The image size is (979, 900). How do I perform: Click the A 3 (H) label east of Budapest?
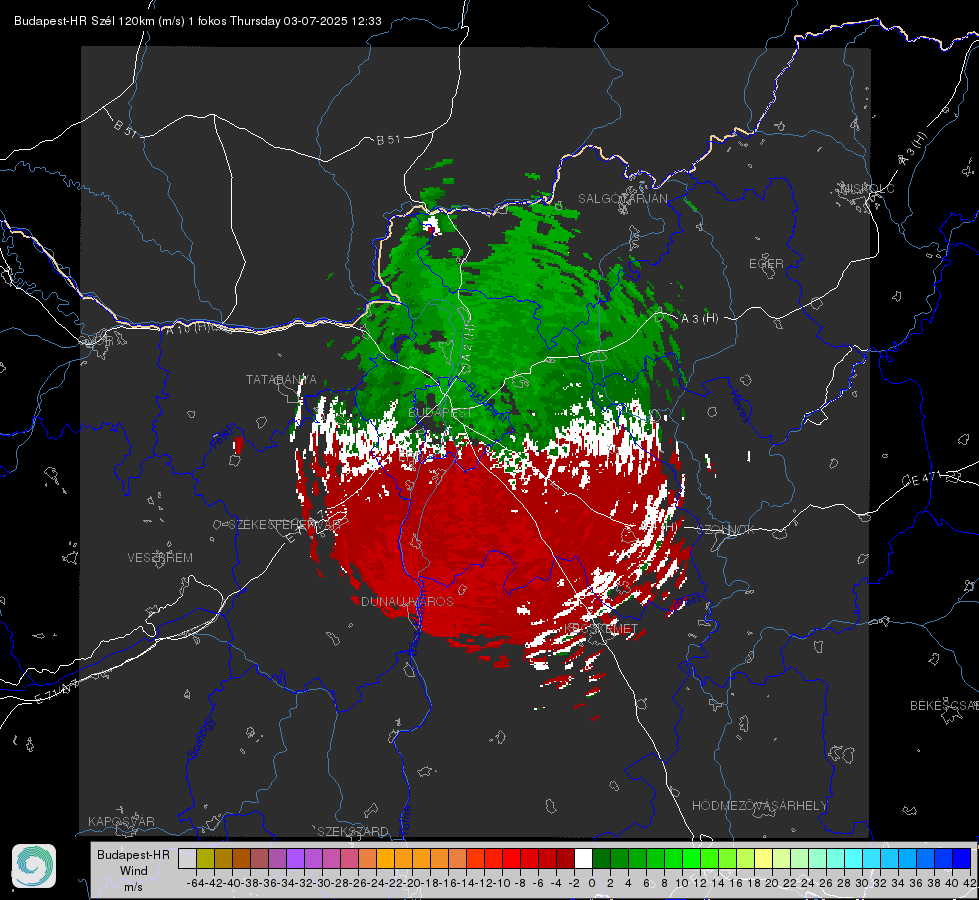click(x=699, y=318)
